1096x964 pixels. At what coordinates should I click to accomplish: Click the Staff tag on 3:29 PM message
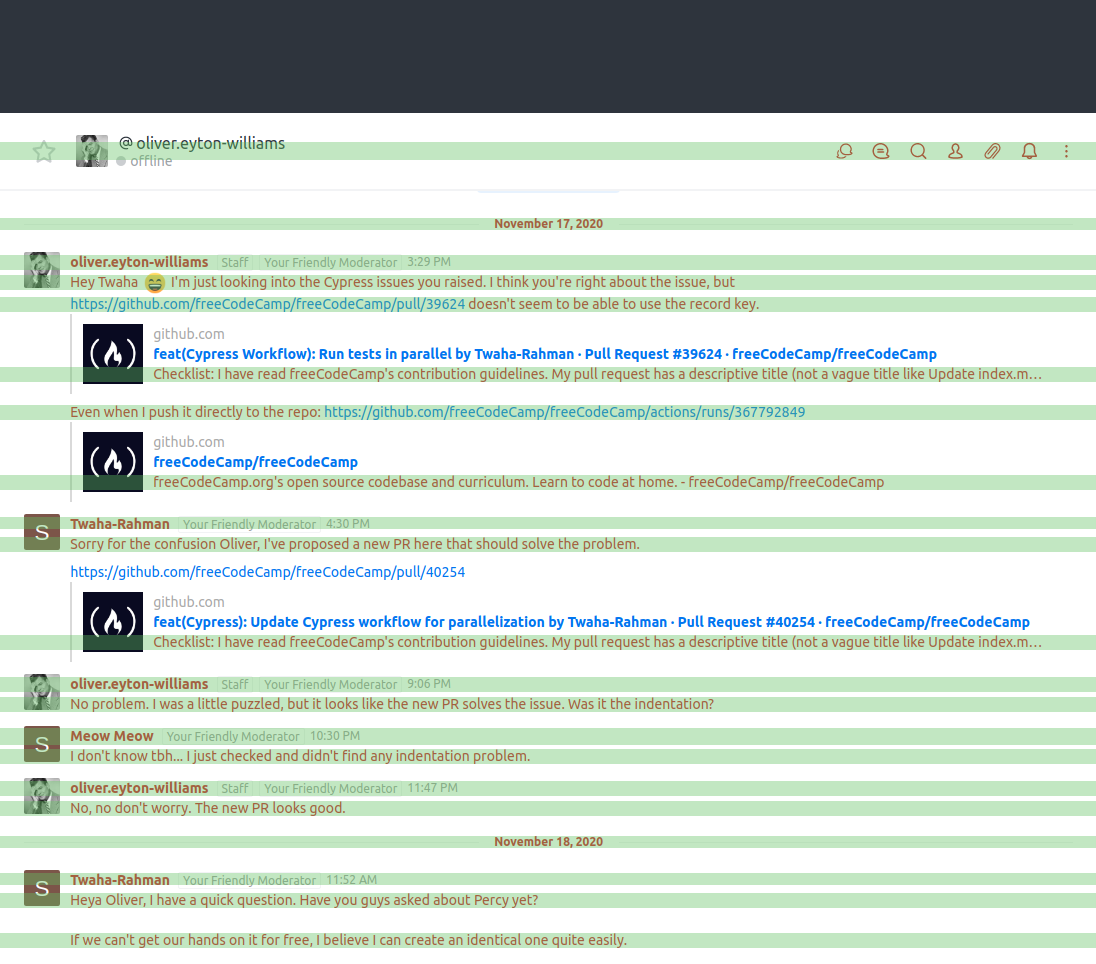coord(235,263)
